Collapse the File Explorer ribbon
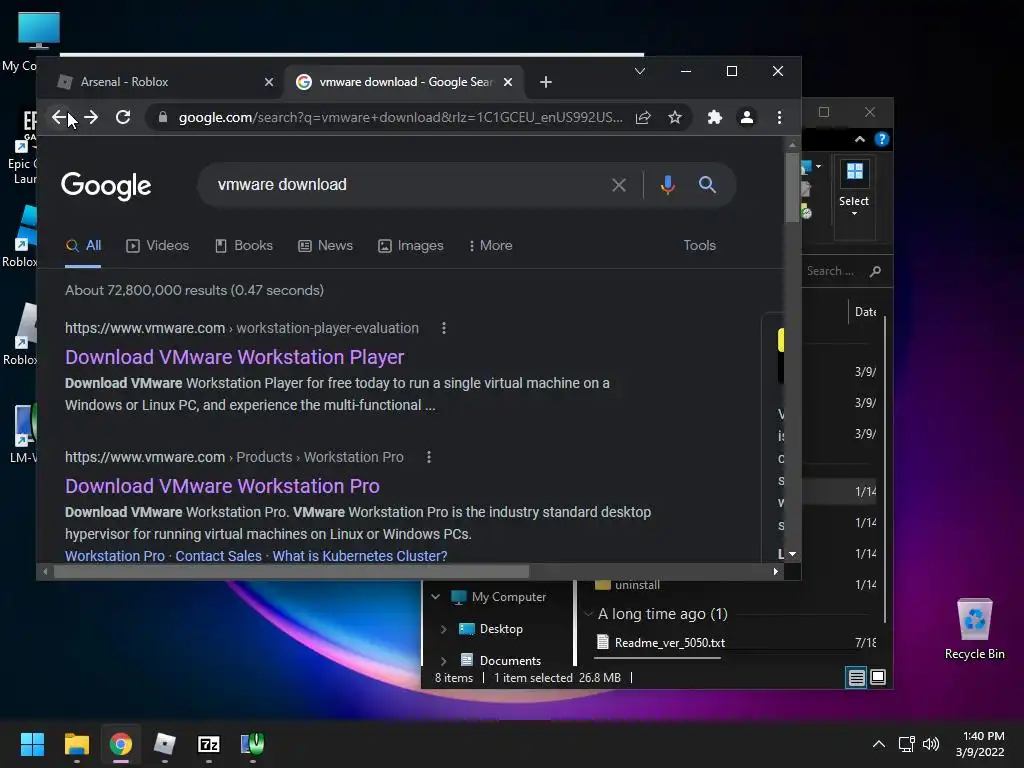1024x768 pixels. pos(859,139)
